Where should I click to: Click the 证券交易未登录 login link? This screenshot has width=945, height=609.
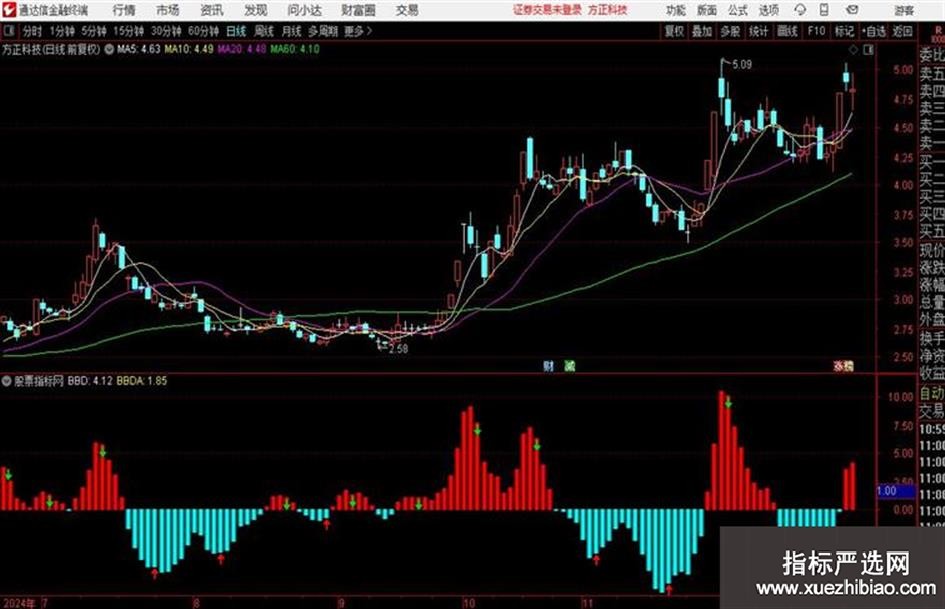(548, 10)
